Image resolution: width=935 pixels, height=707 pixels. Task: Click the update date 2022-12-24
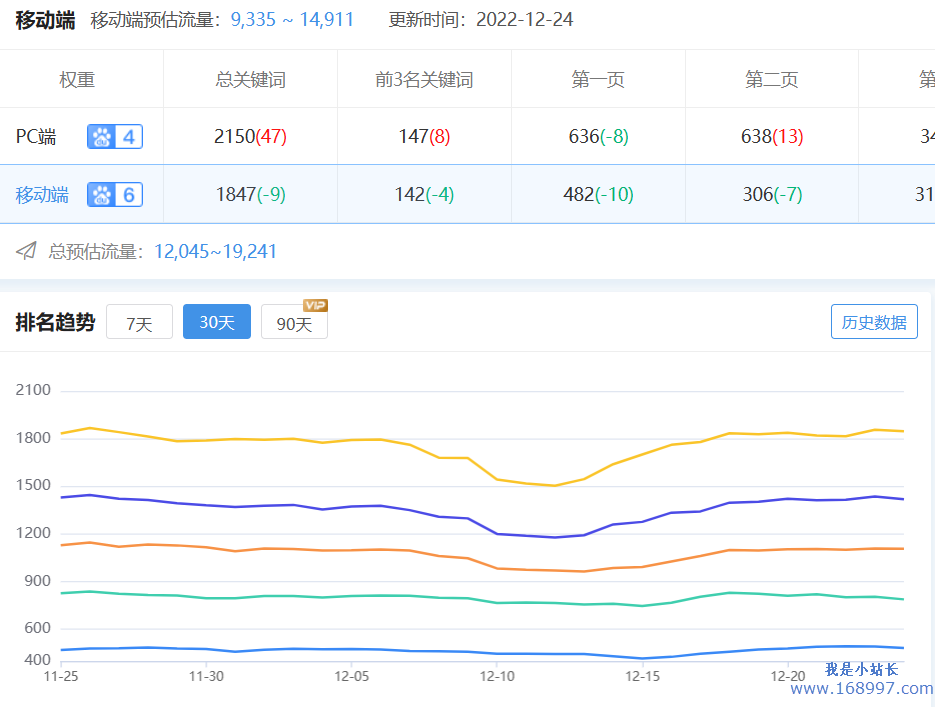coord(525,20)
